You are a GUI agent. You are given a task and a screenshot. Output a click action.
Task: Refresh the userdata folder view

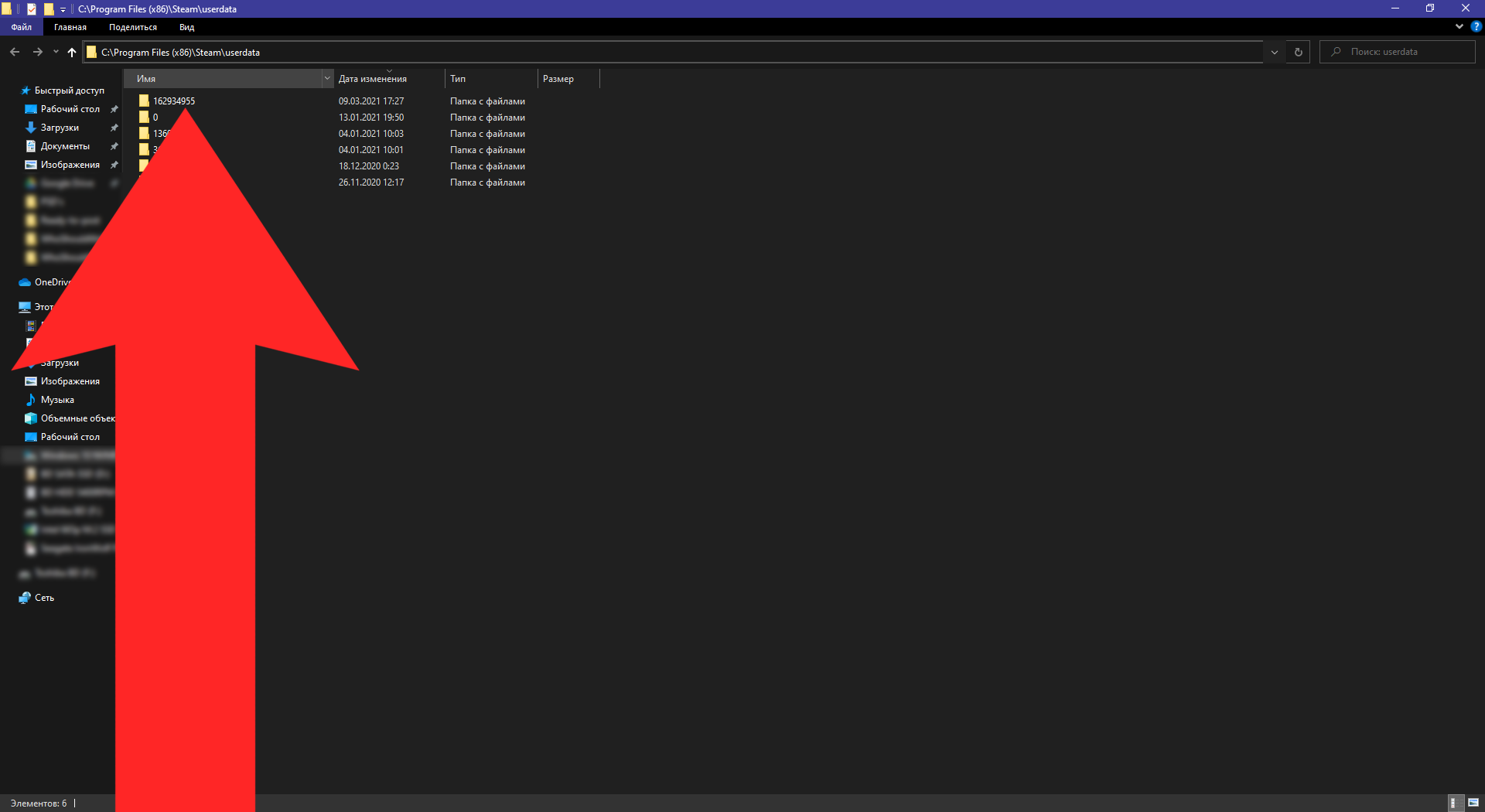click(x=1299, y=52)
